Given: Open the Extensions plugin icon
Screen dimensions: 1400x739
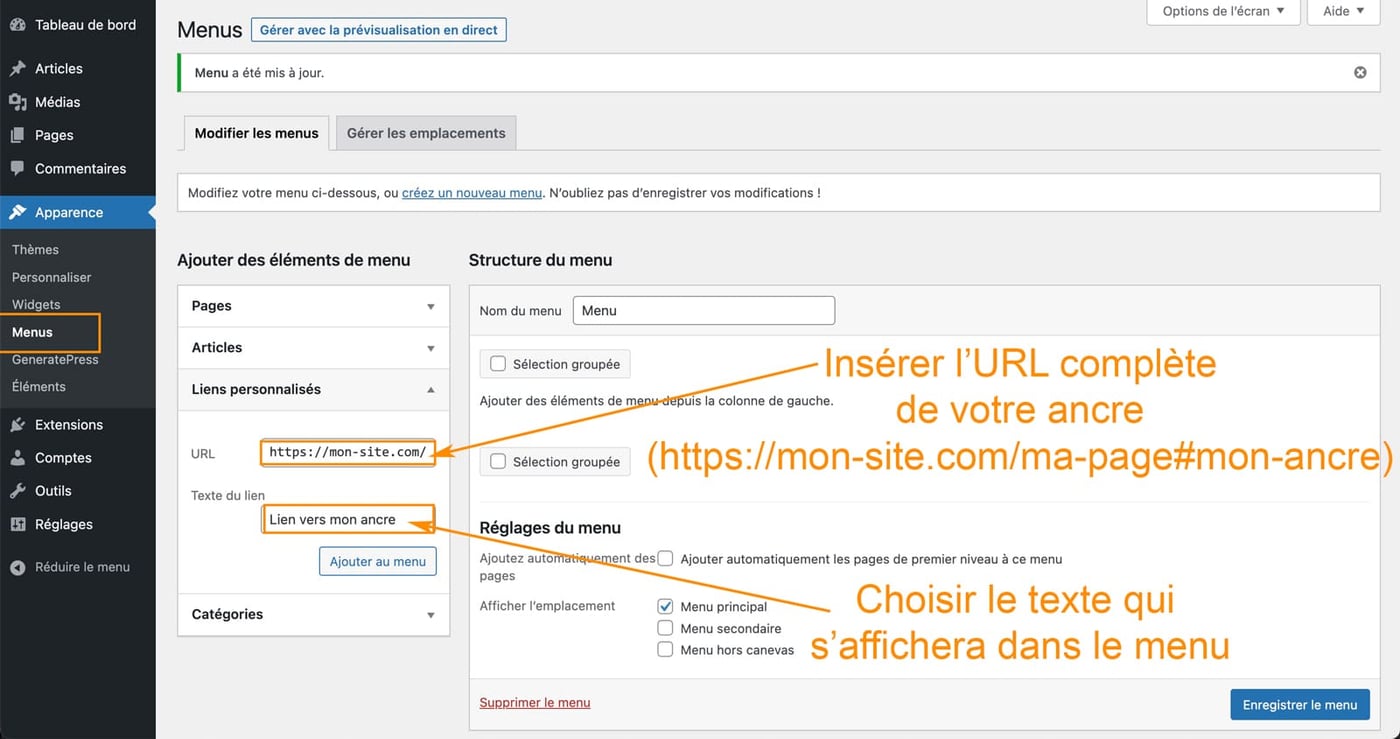Looking at the screenshot, I should (x=18, y=424).
